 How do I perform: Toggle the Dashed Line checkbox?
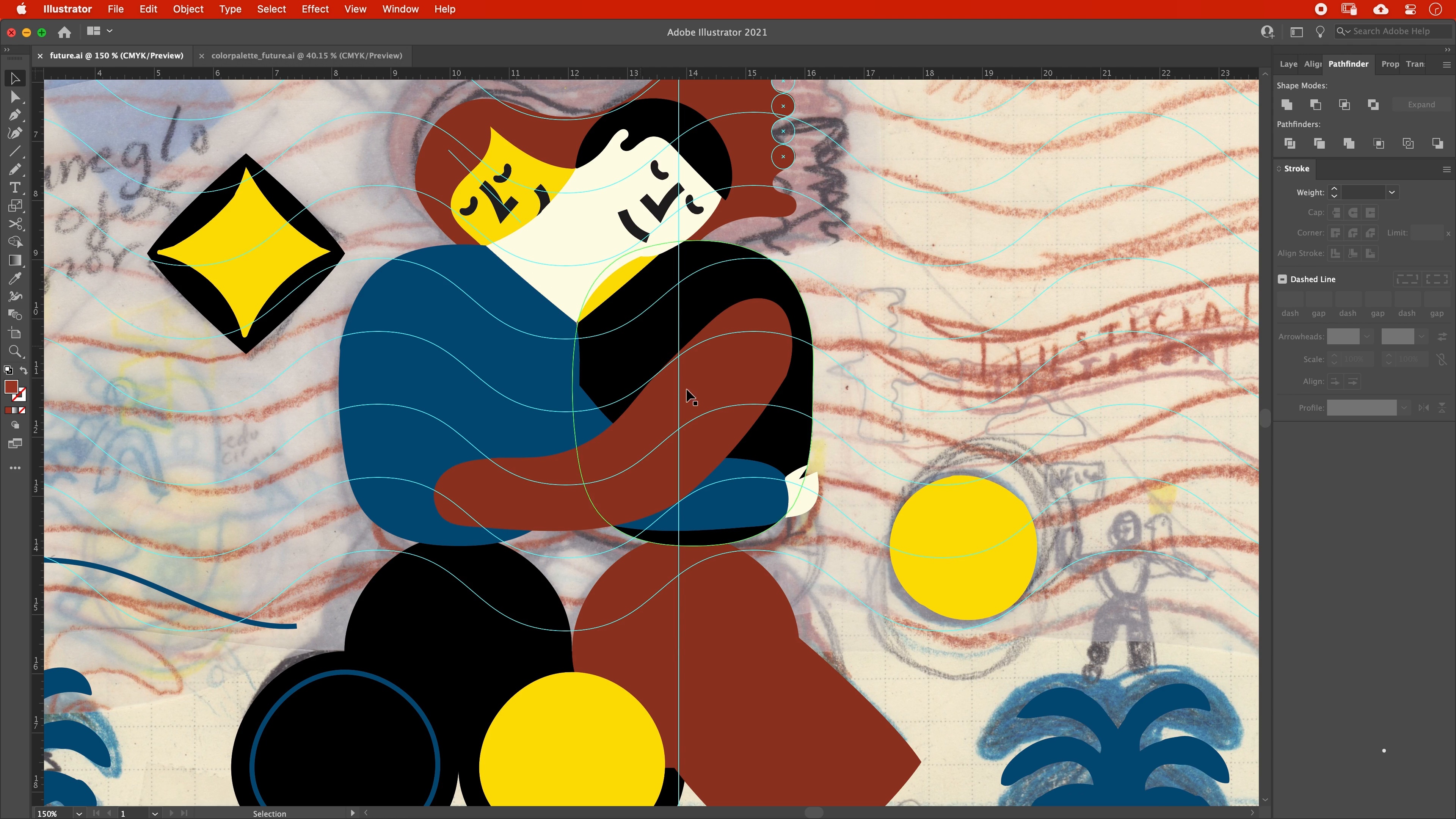(x=1282, y=279)
